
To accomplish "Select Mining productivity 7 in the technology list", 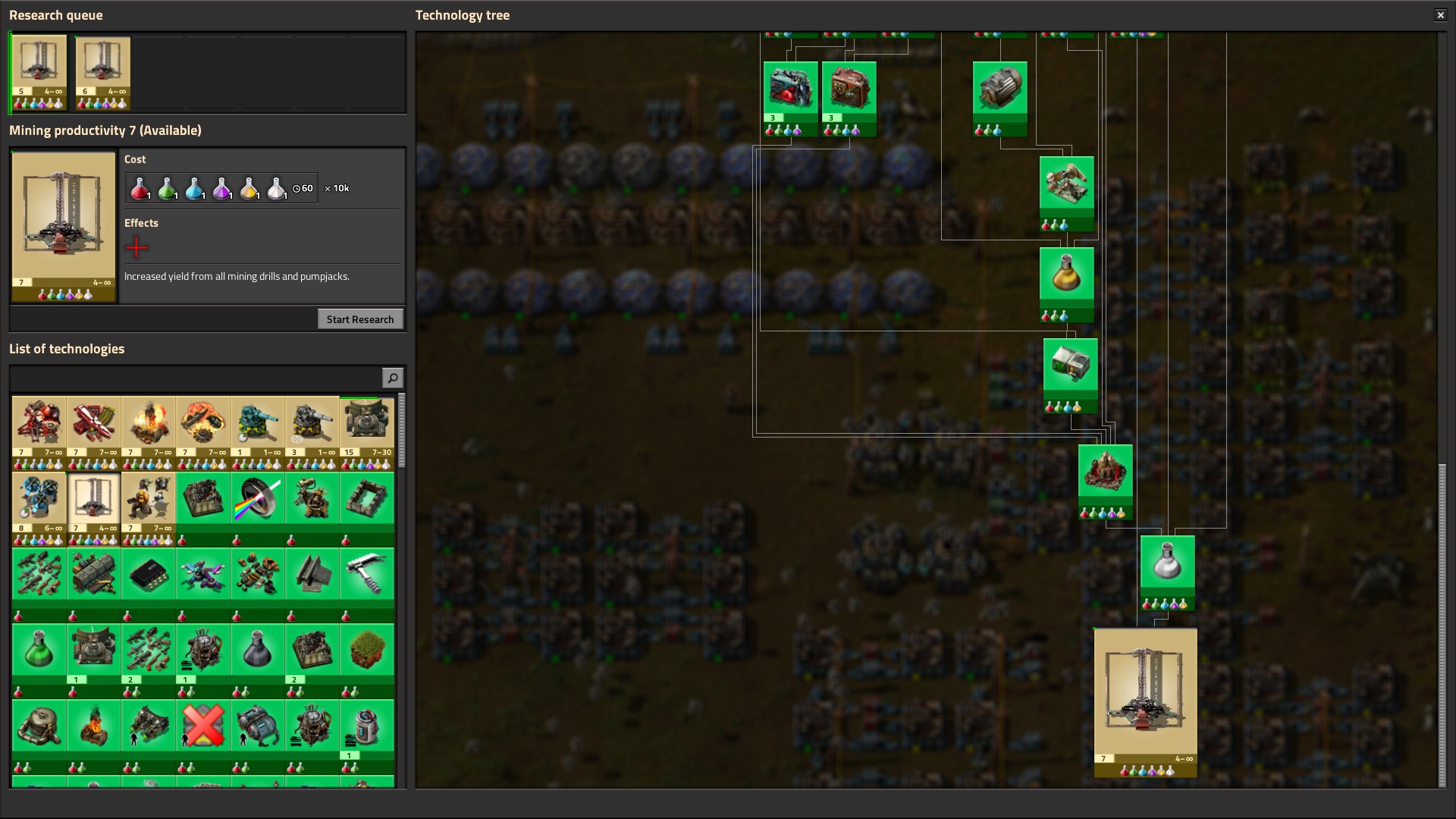I will (94, 508).
